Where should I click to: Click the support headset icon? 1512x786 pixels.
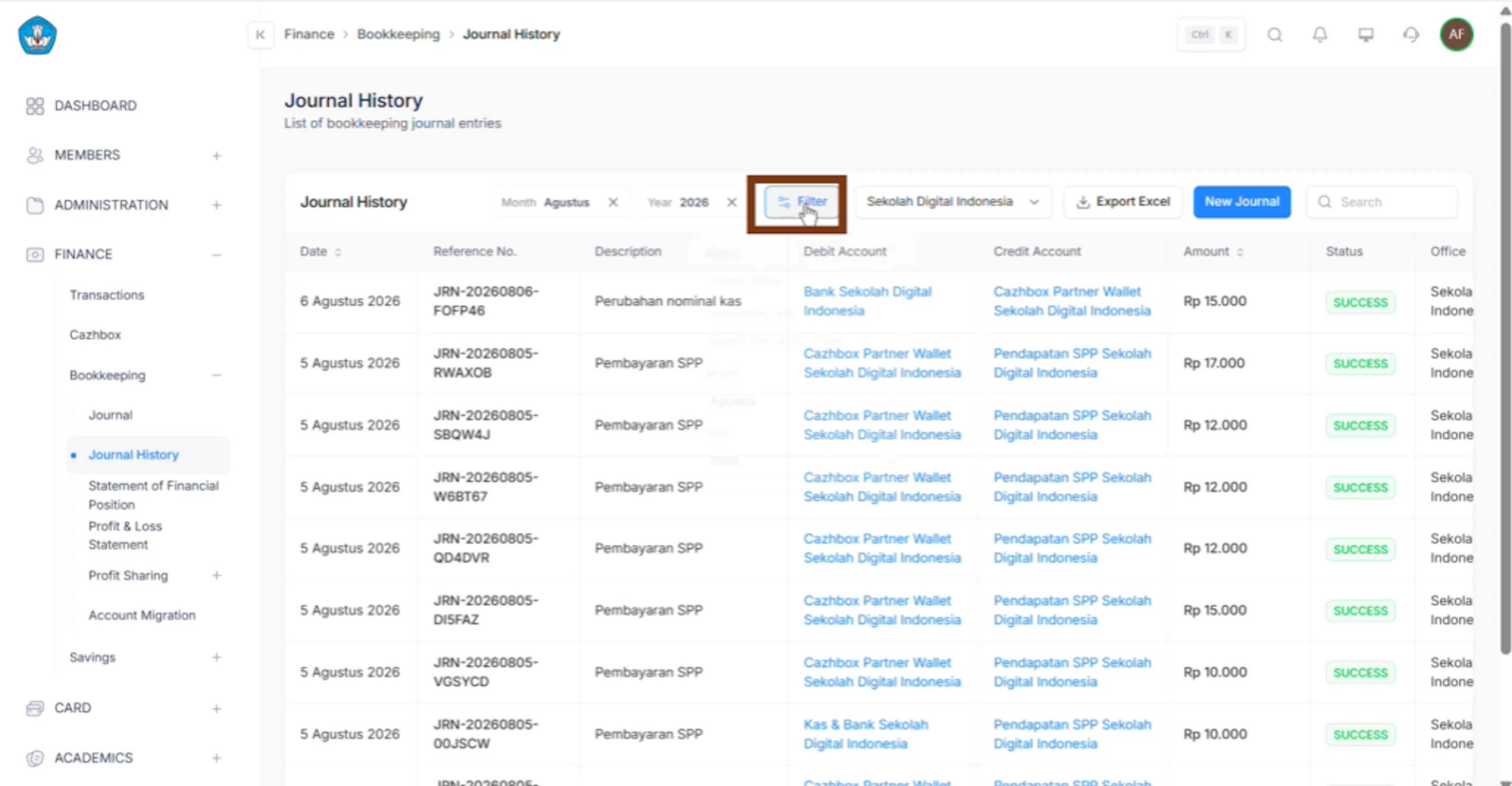[1411, 35]
